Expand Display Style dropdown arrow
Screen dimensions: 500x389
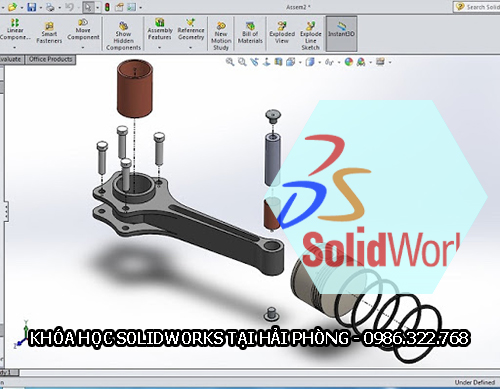click(319, 62)
